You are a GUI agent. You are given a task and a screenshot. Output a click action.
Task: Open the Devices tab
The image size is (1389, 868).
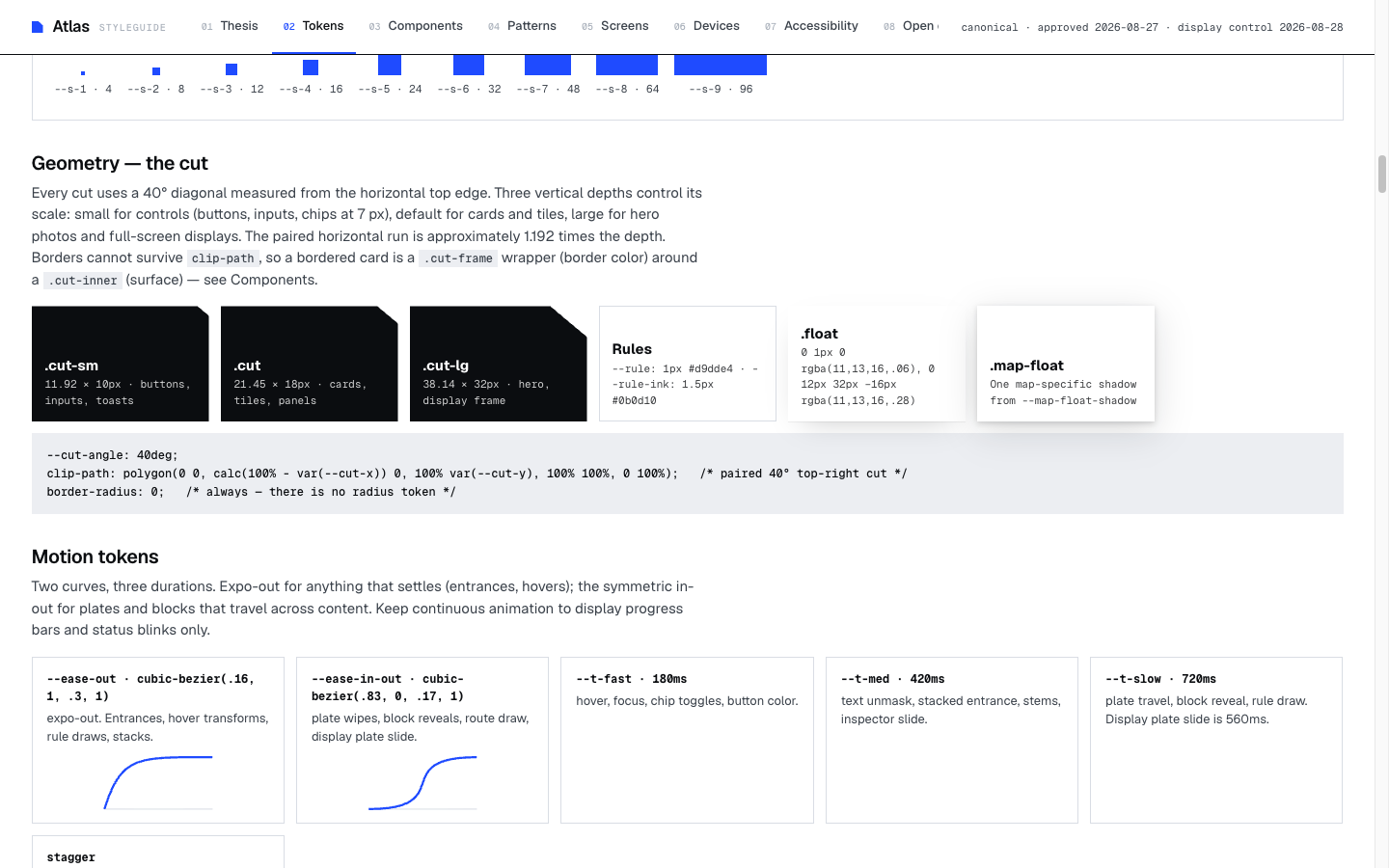pos(707,26)
